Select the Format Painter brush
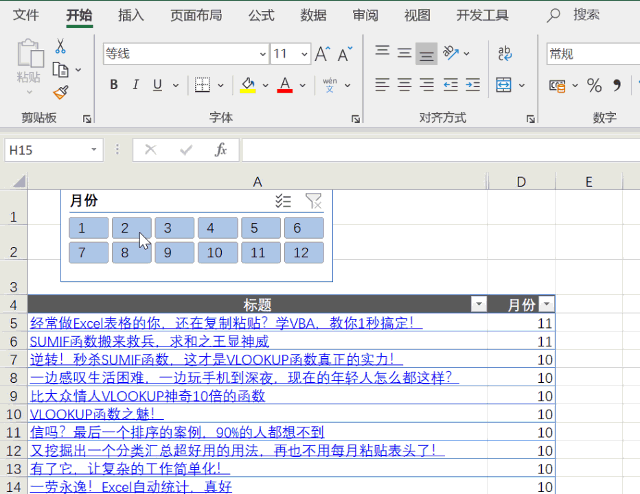The width and height of the screenshot is (640, 494). 61,92
